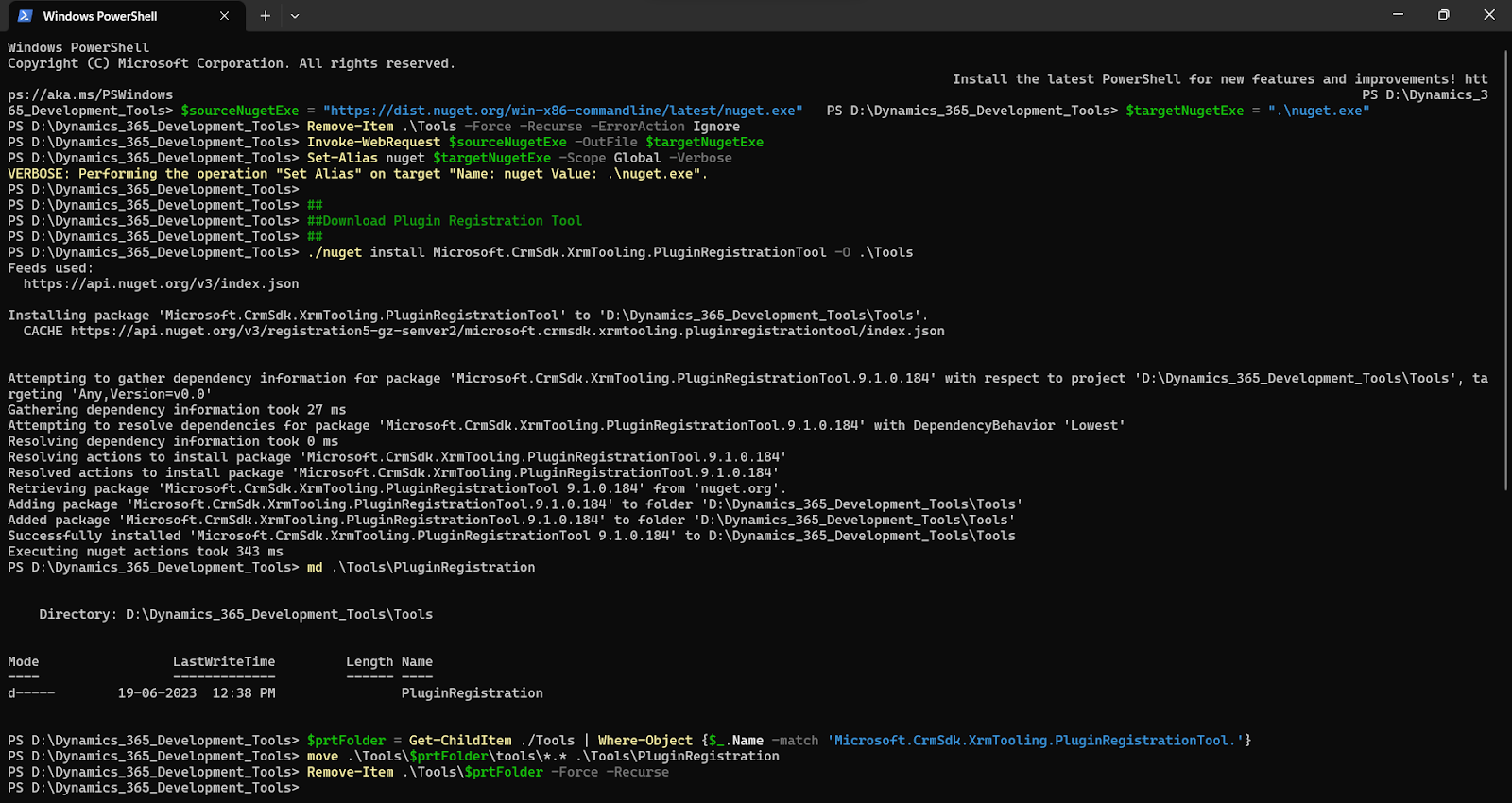The image size is (1512, 803).
Task: Click the "d-----" mode value
Action: (31, 693)
